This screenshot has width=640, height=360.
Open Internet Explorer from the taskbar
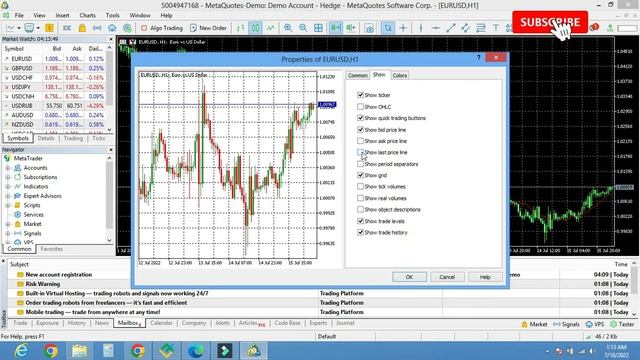[21, 351]
